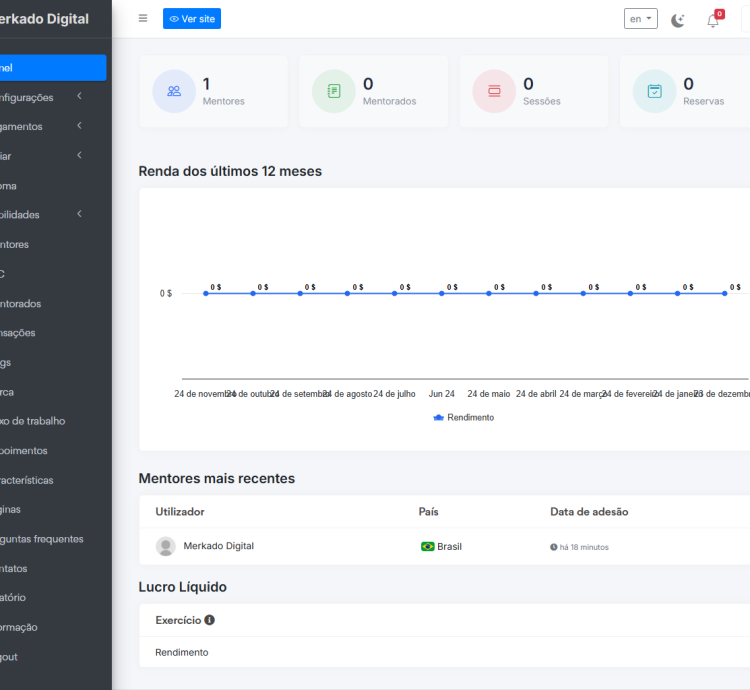Click the hamburger menu icon

click(143, 19)
